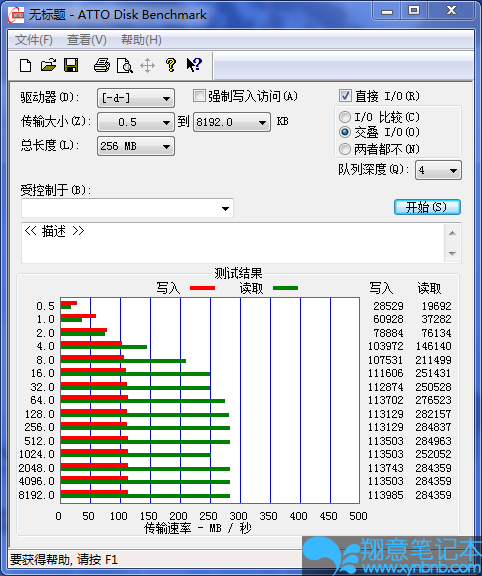Open the 队列深度 dropdown showing 4

[x=438, y=170]
